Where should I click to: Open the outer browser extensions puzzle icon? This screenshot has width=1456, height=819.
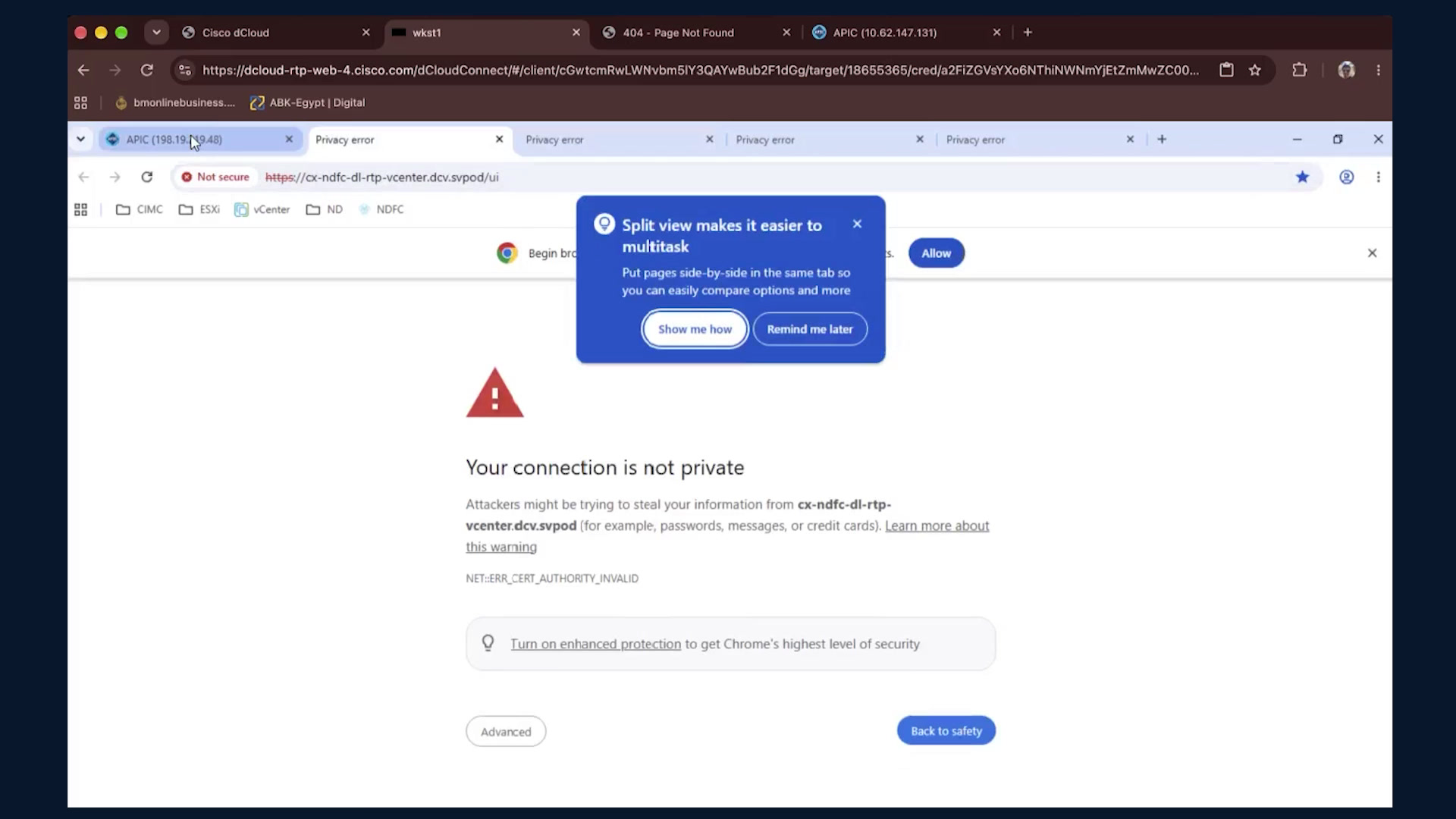(1300, 70)
